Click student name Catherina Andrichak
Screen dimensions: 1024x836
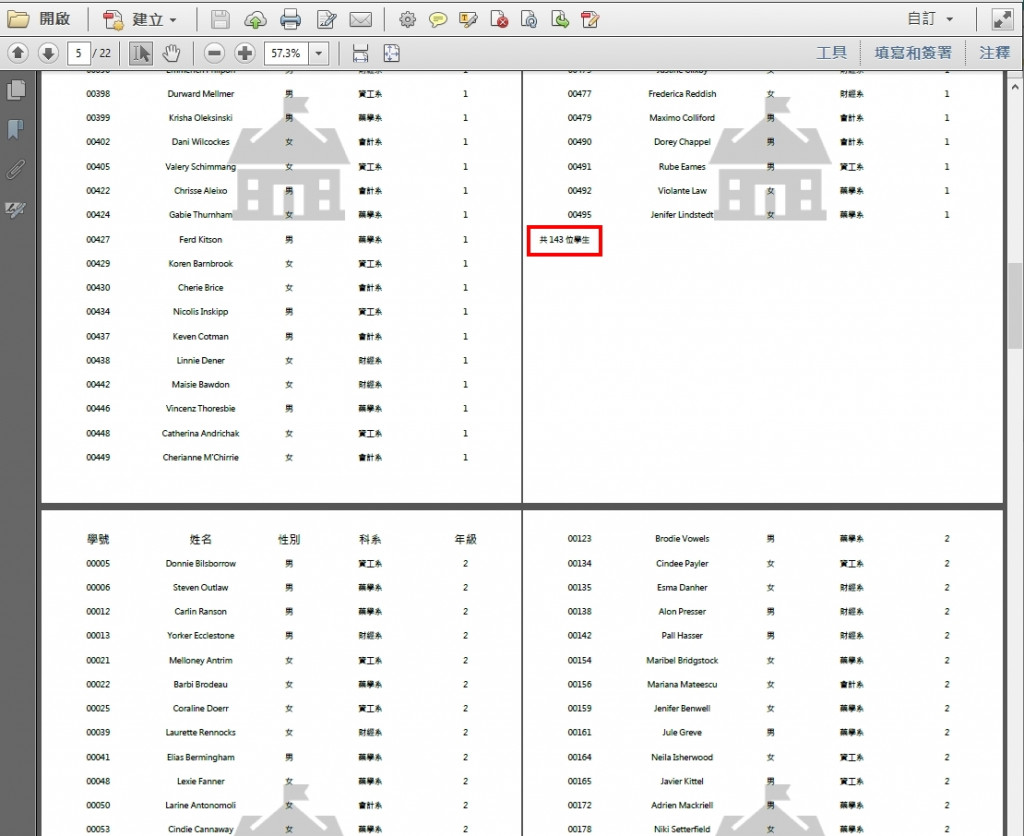pos(200,433)
